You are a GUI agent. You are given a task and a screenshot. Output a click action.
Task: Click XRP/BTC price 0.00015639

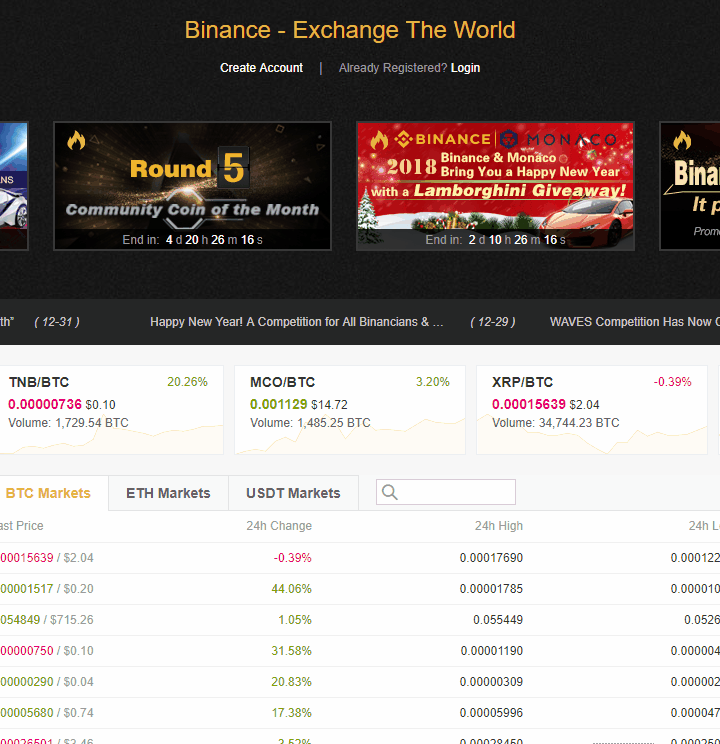529,404
